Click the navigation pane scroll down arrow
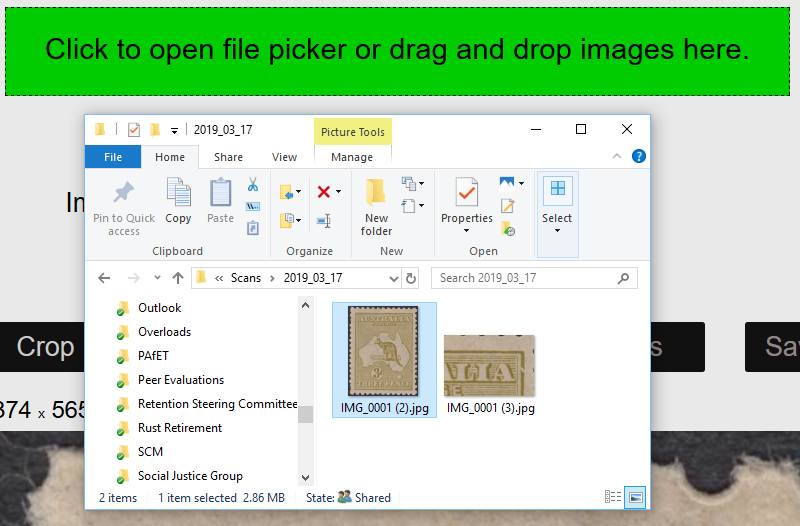Viewport: 800px width, 526px height. click(x=305, y=478)
